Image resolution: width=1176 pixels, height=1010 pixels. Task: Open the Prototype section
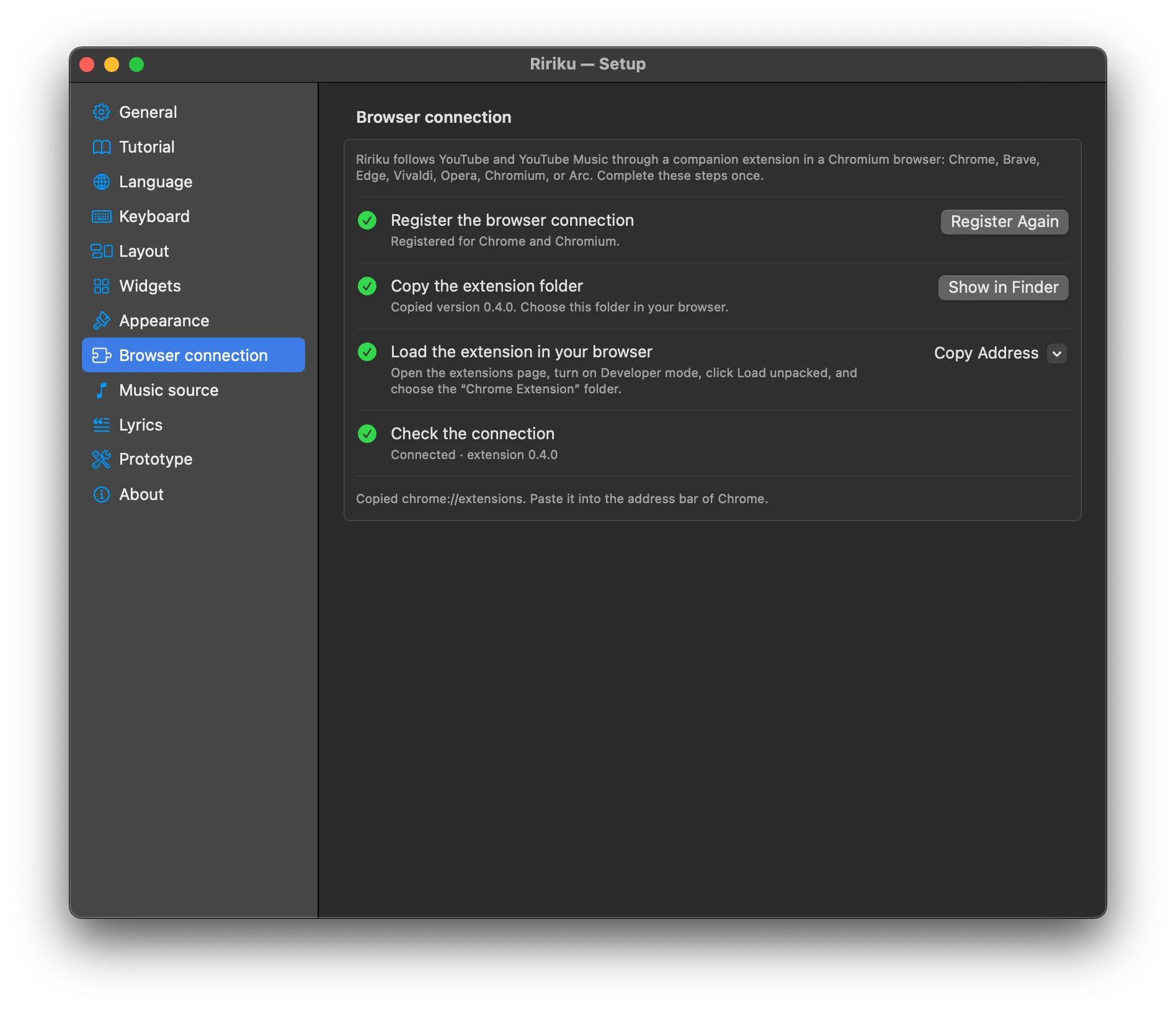click(194, 459)
